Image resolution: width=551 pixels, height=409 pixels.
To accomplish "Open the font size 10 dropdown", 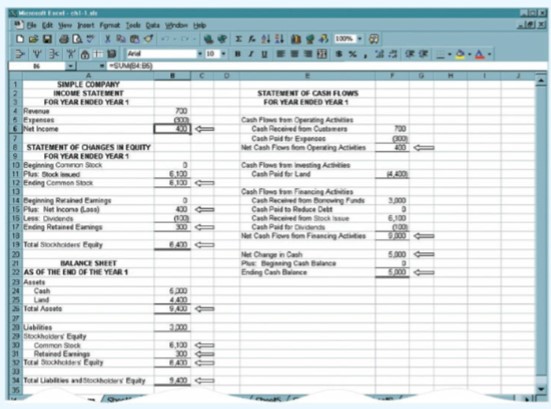I will click(x=223, y=54).
